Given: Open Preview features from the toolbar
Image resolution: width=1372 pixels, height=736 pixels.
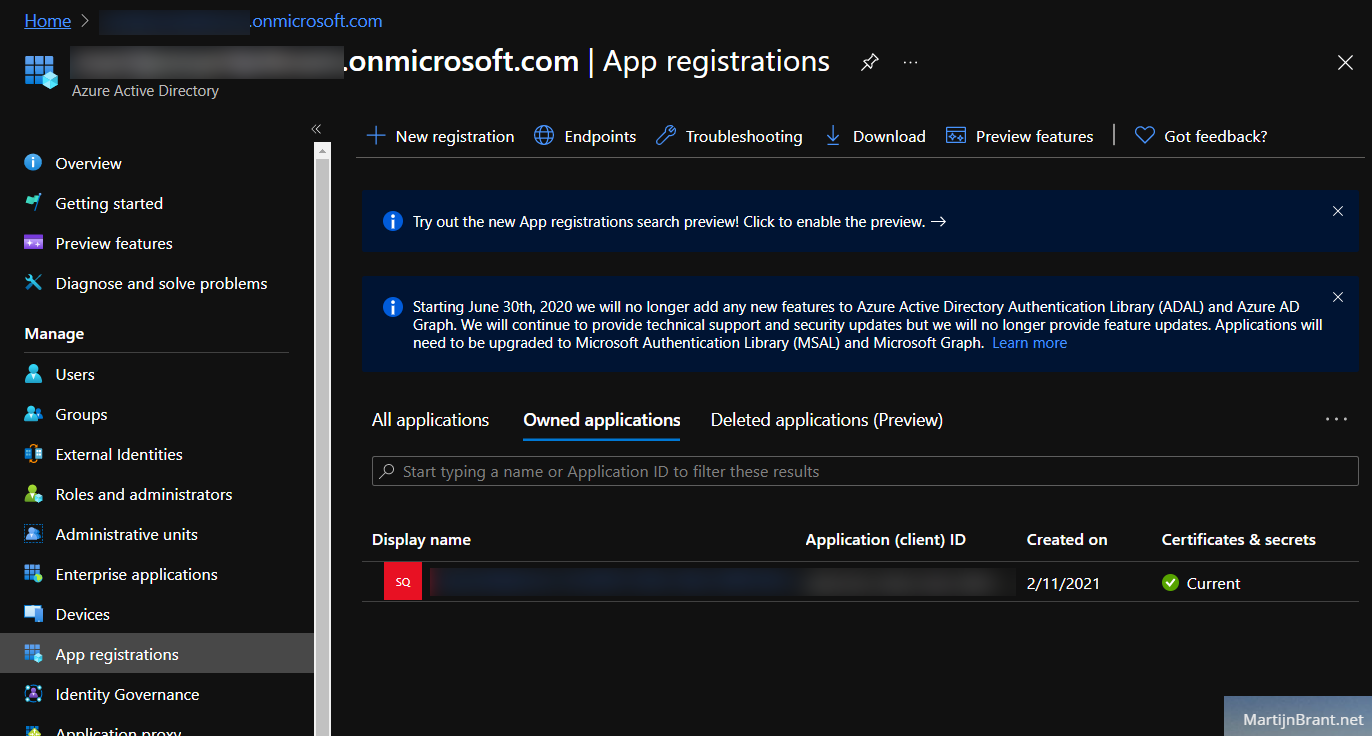Looking at the screenshot, I should tap(1035, 136).
